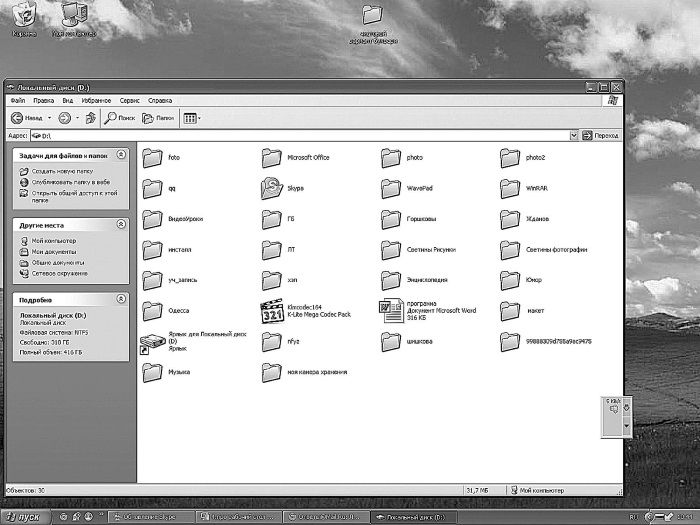
Task: Click inside the address field showing D:\
Action: click(300, 135)
